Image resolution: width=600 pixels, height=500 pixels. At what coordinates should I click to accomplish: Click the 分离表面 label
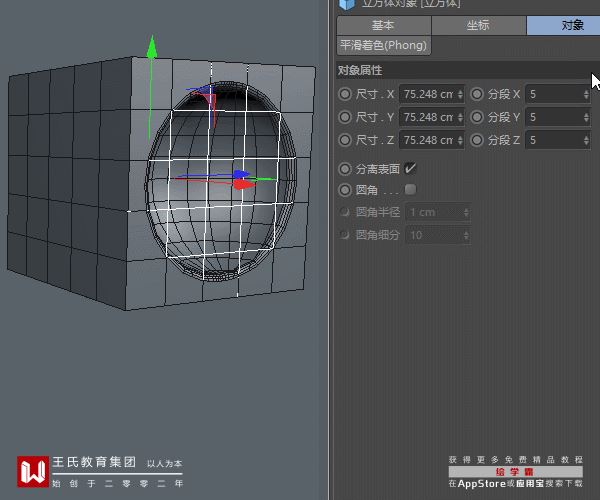tap(378, 169)
